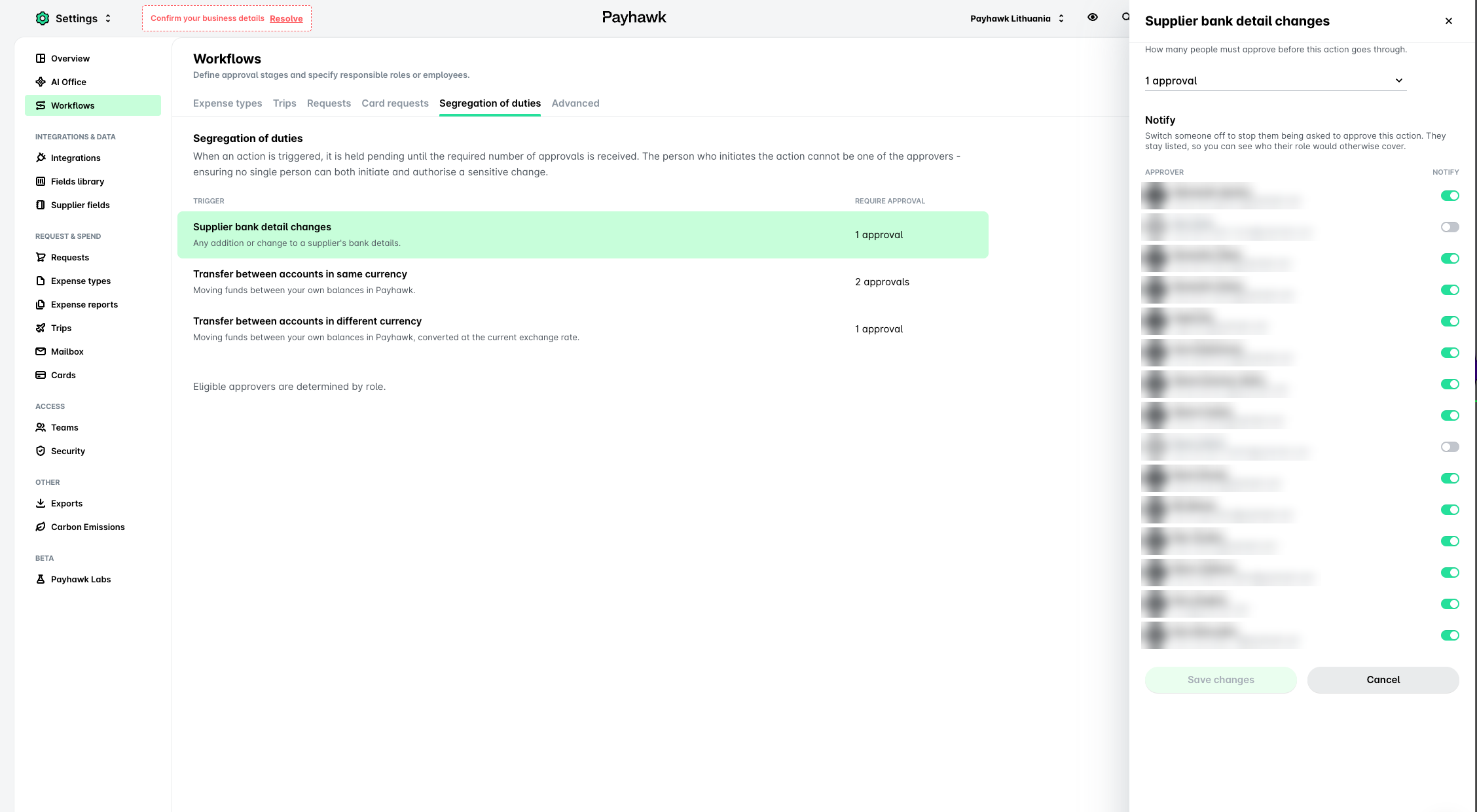
Task: Toggle notify switch for the third approver
Action: (x=1450, y=258)
